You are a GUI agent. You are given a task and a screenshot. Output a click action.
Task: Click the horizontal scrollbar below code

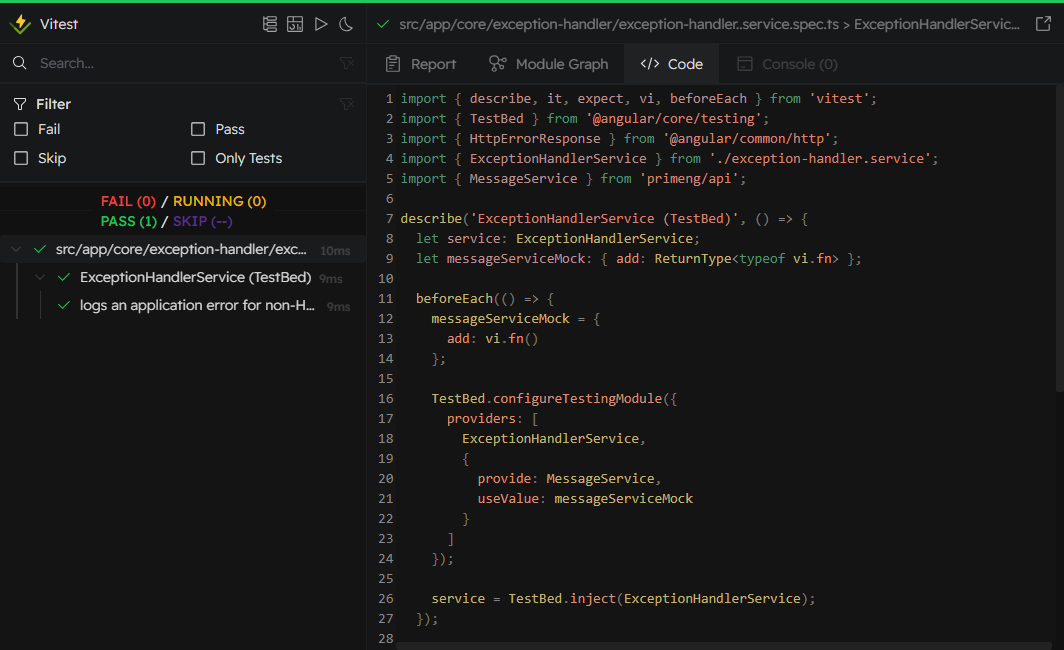click(x=723, y=646)
